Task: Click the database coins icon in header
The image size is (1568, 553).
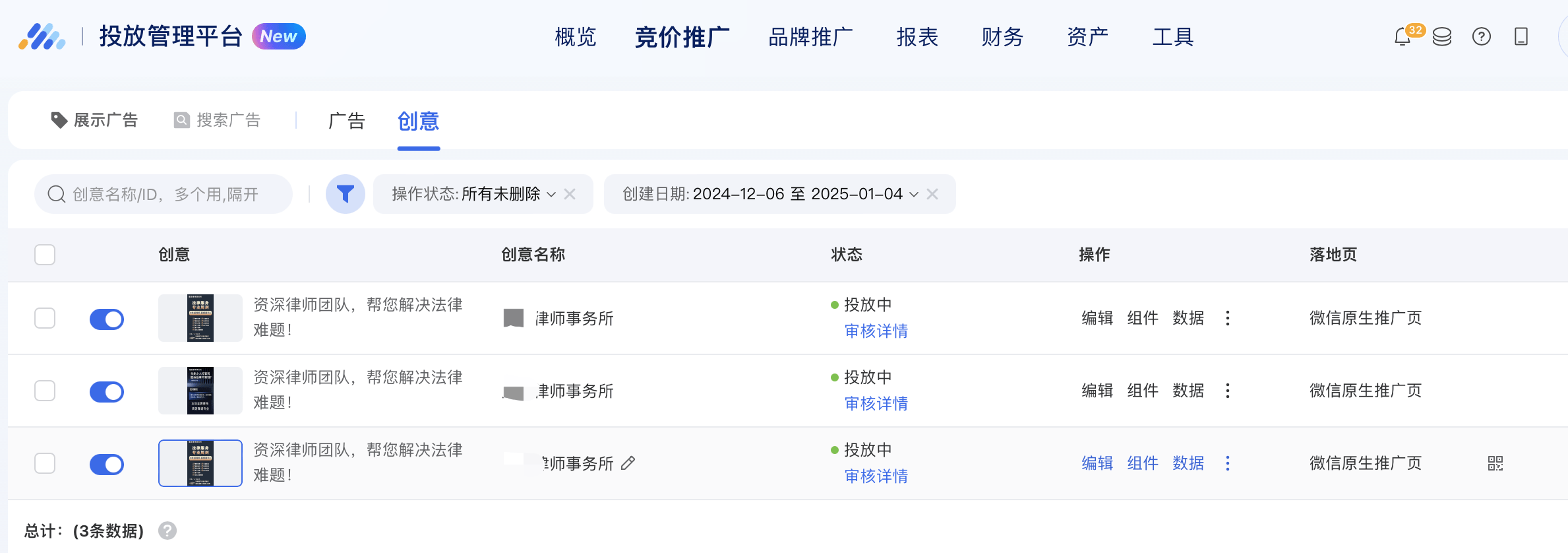Action: [x=1442, y=37]
